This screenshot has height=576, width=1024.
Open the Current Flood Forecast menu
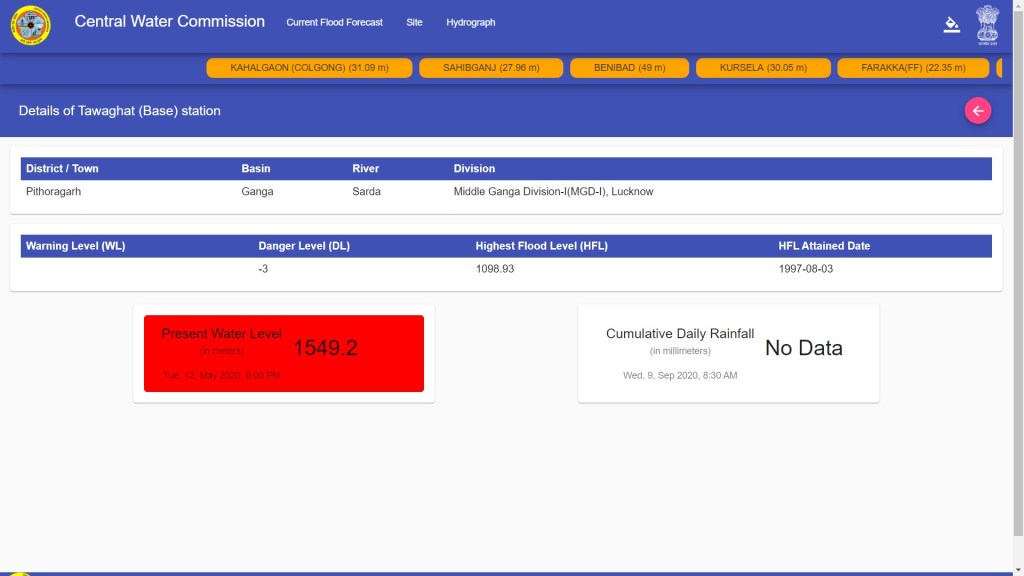[334, 22]
